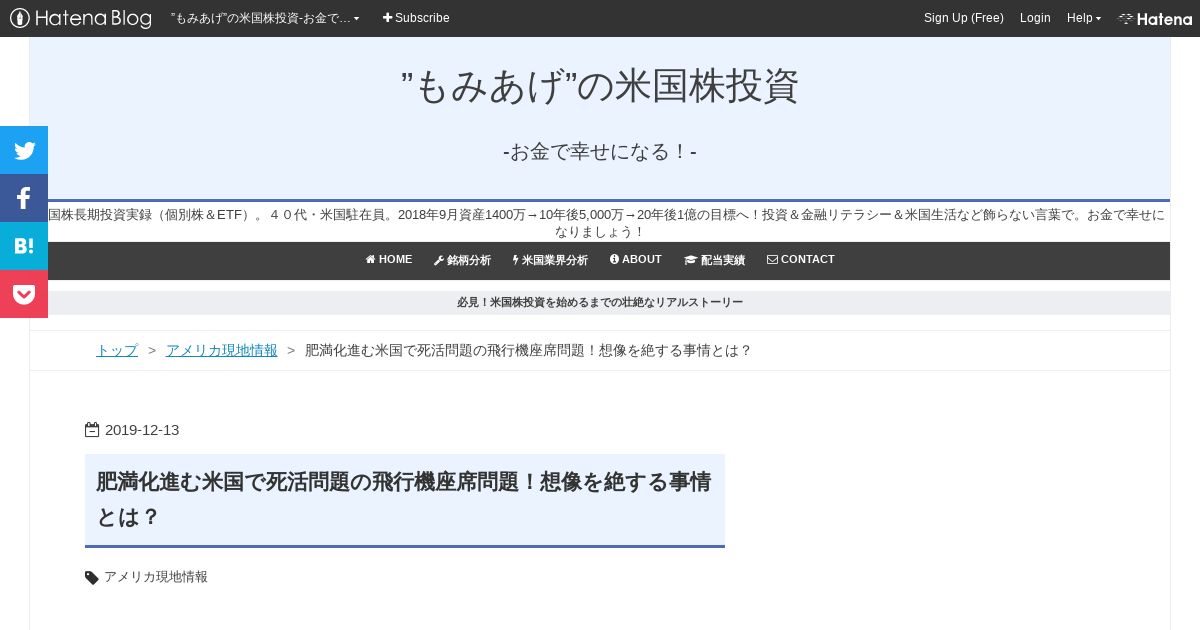Open アメリカ現地情報 breadcrumb link

(222, 350)
